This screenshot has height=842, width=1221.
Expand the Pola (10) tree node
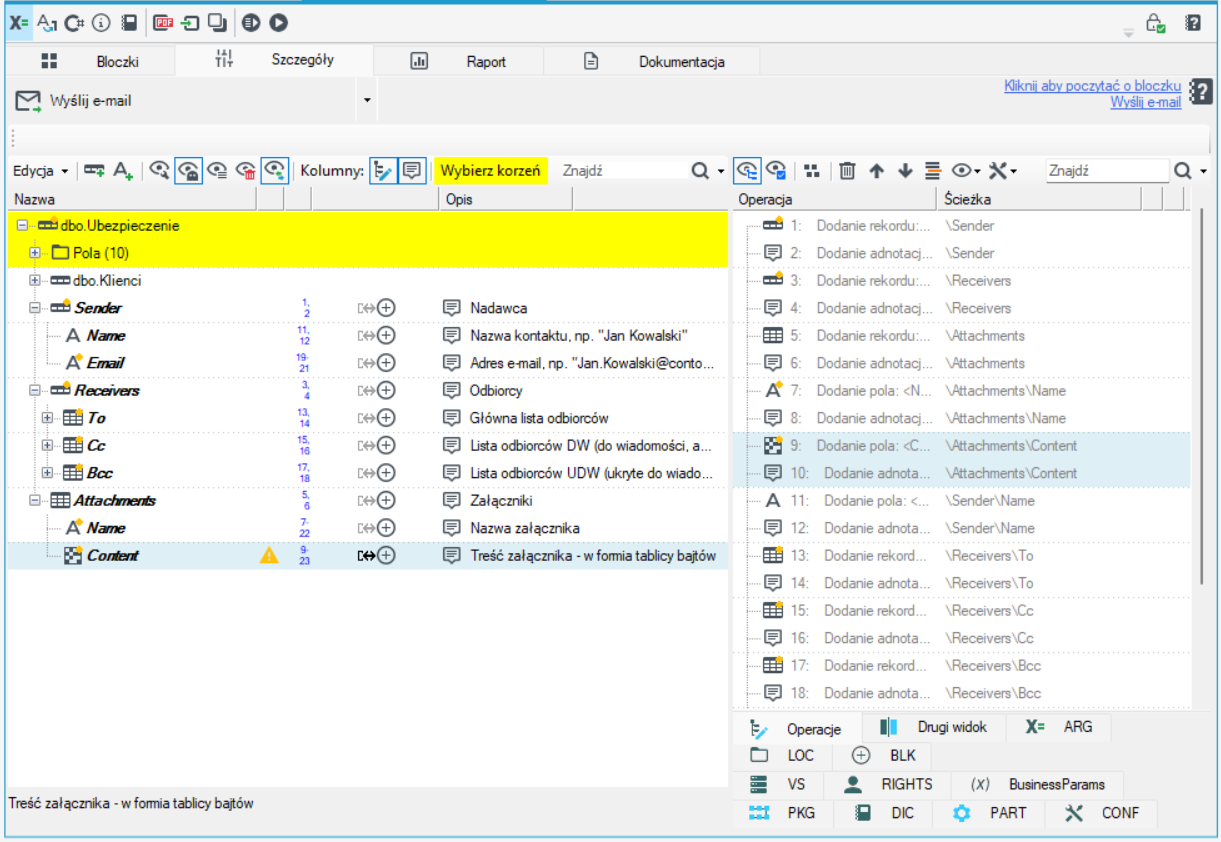(35, 253)
